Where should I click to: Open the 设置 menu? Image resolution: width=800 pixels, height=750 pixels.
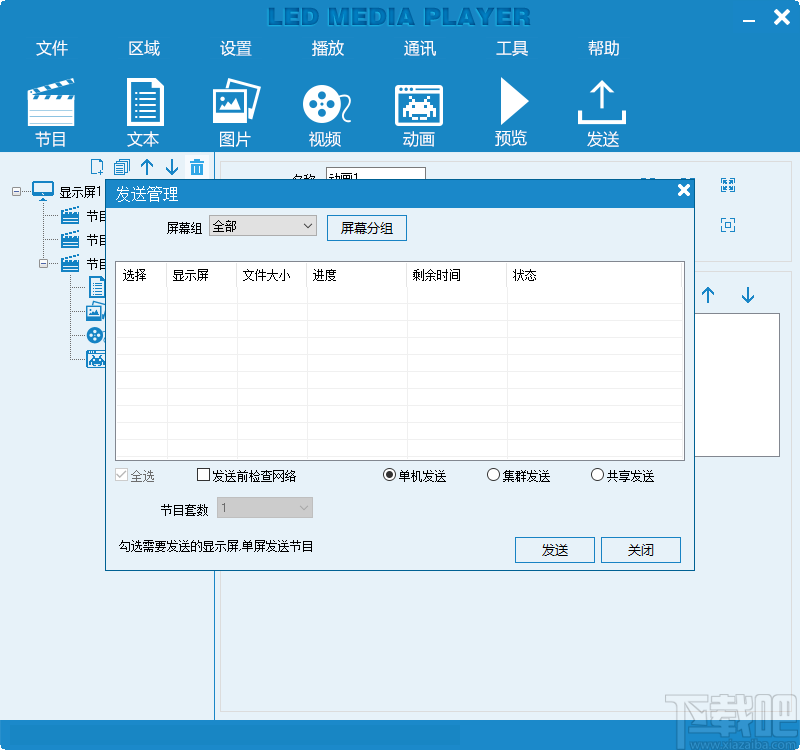[x=235, y=47]
